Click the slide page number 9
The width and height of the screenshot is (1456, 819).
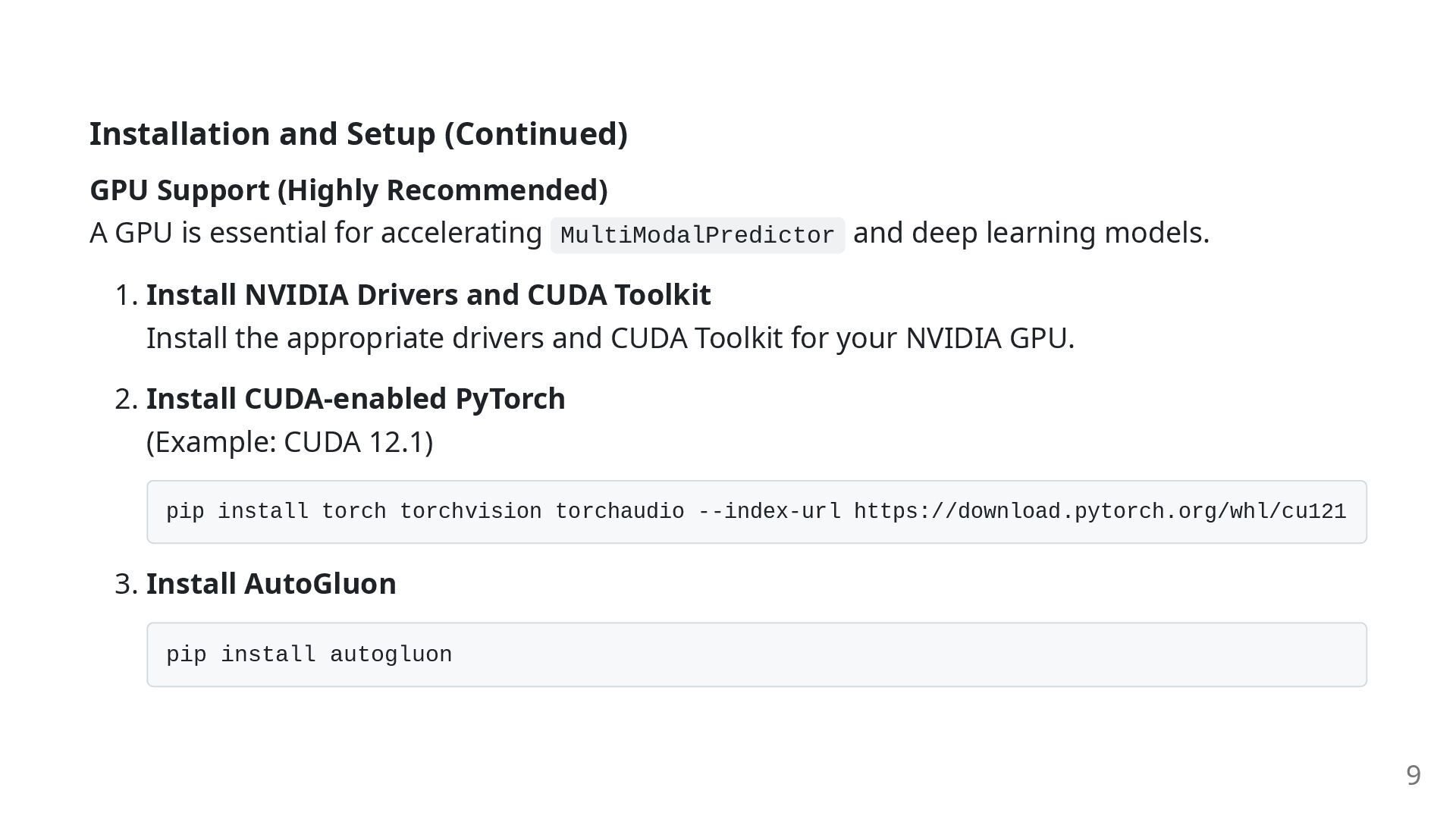(1414, 775)
